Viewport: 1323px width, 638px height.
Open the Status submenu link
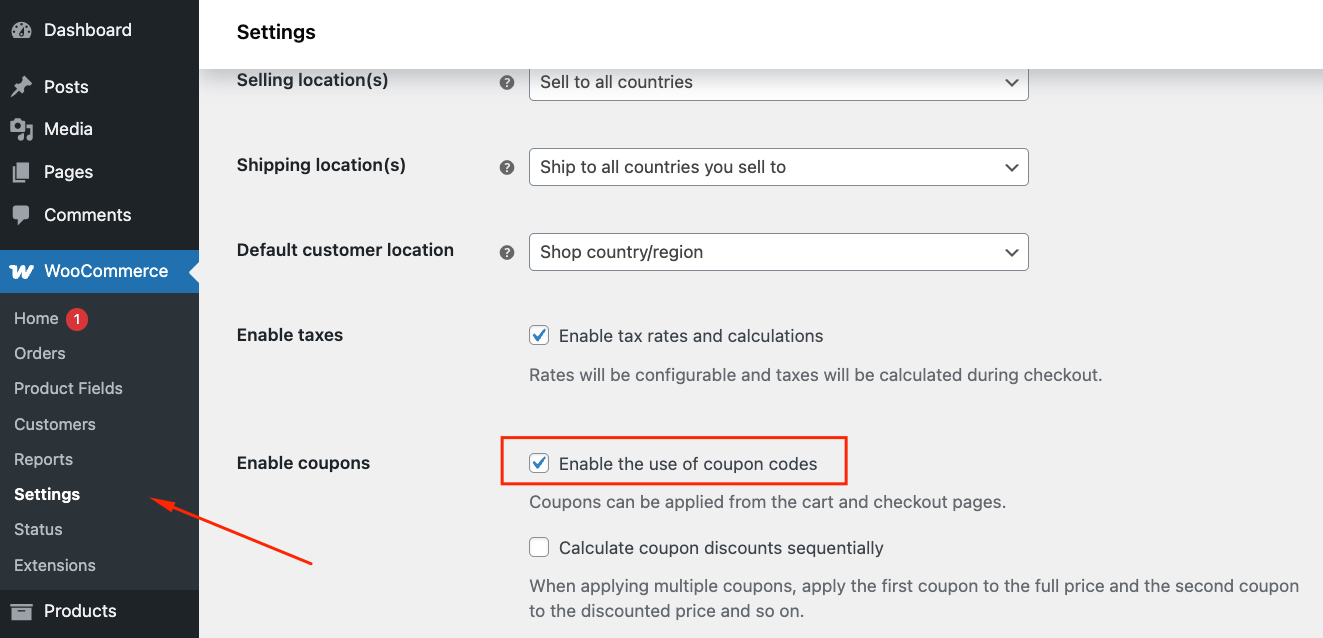tap(38, 529)
